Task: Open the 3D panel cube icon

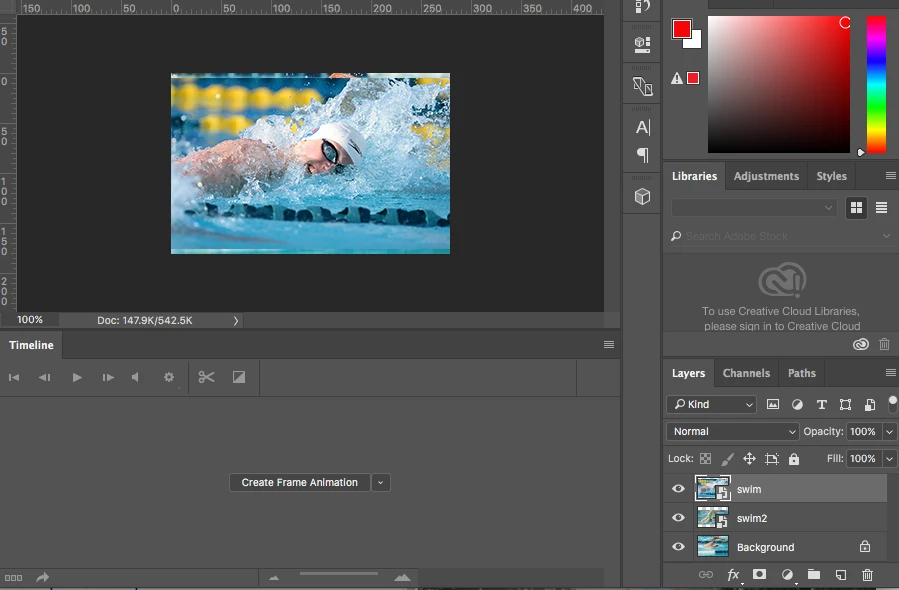Action: (642, 197)
